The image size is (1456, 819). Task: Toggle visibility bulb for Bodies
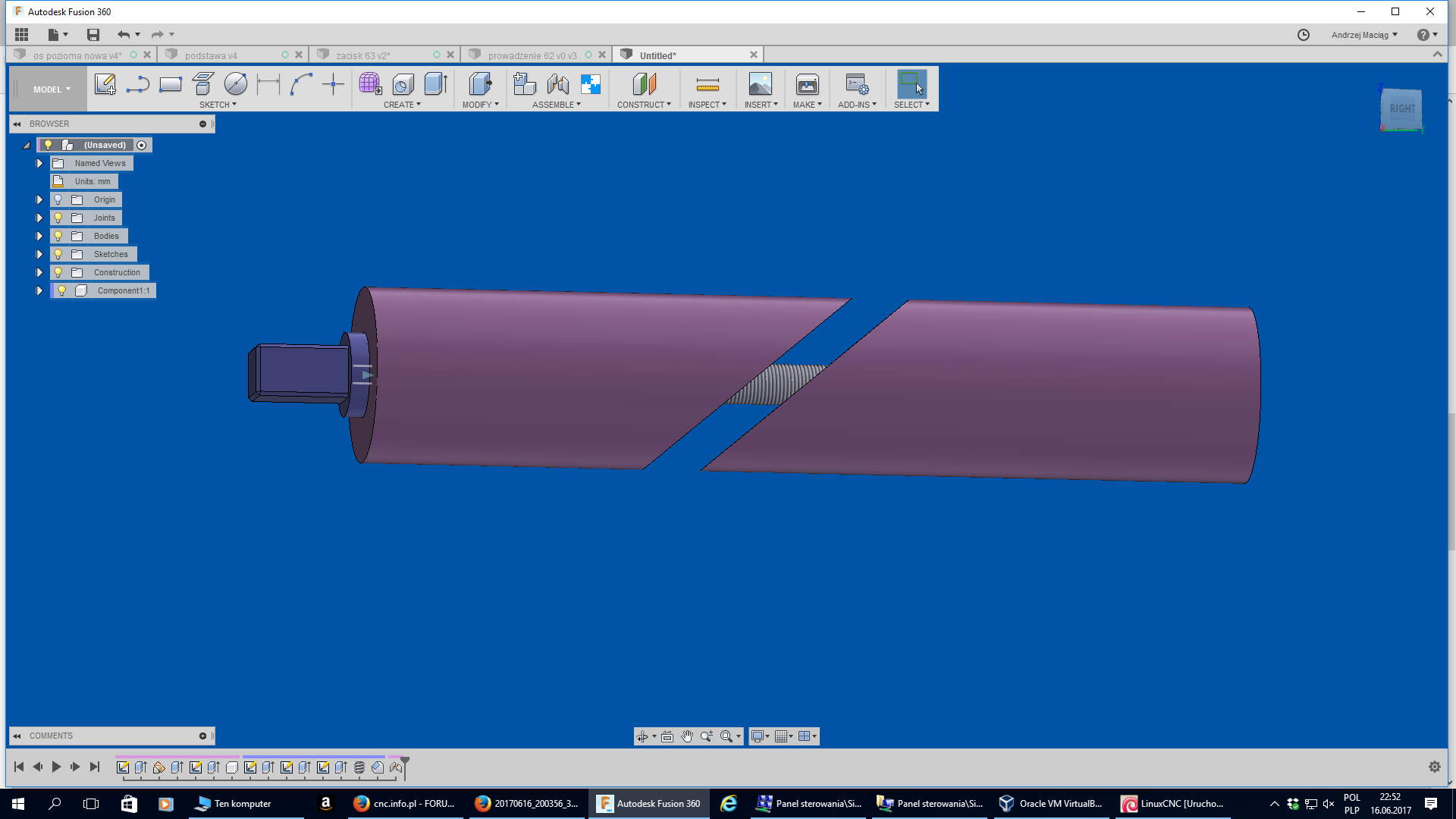[x=58, y=236]
